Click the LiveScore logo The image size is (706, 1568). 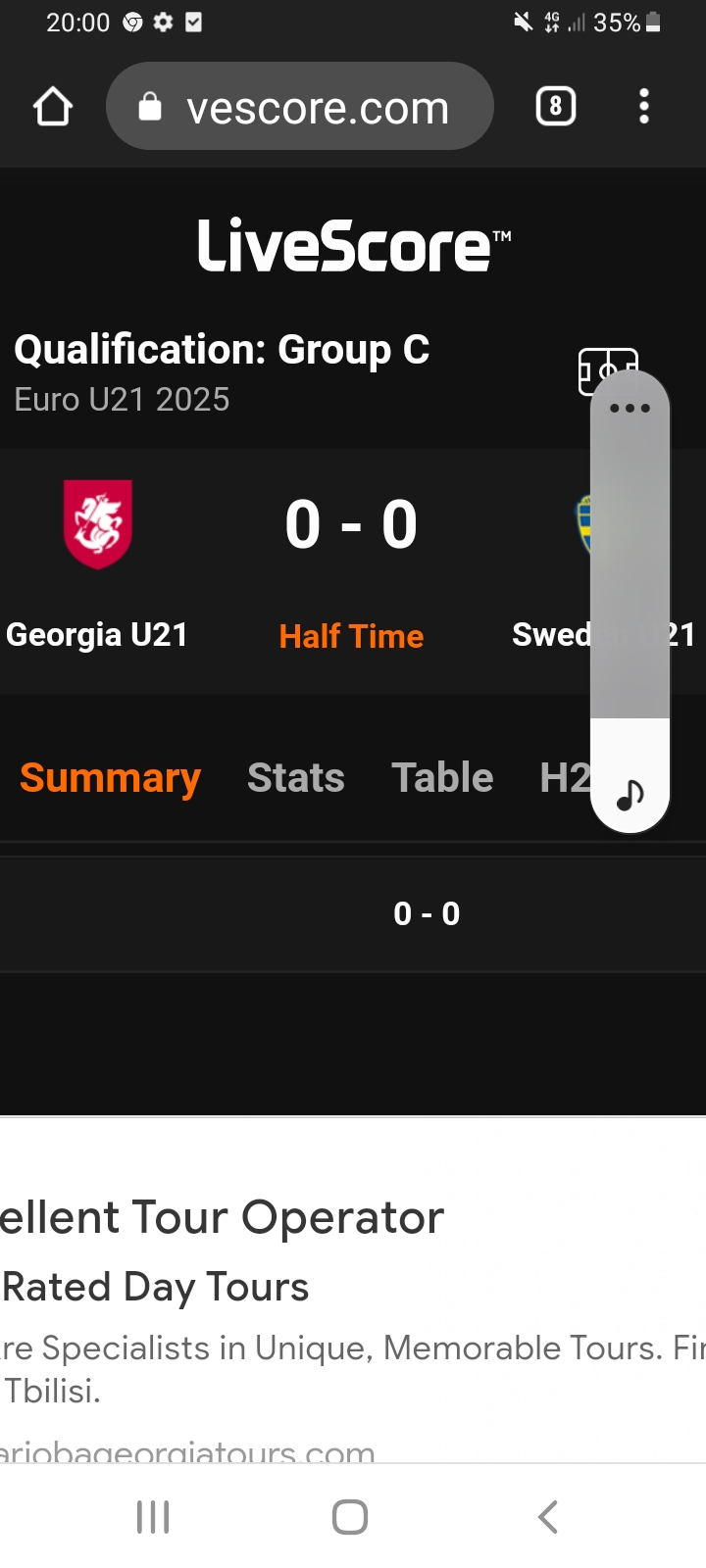353,245
